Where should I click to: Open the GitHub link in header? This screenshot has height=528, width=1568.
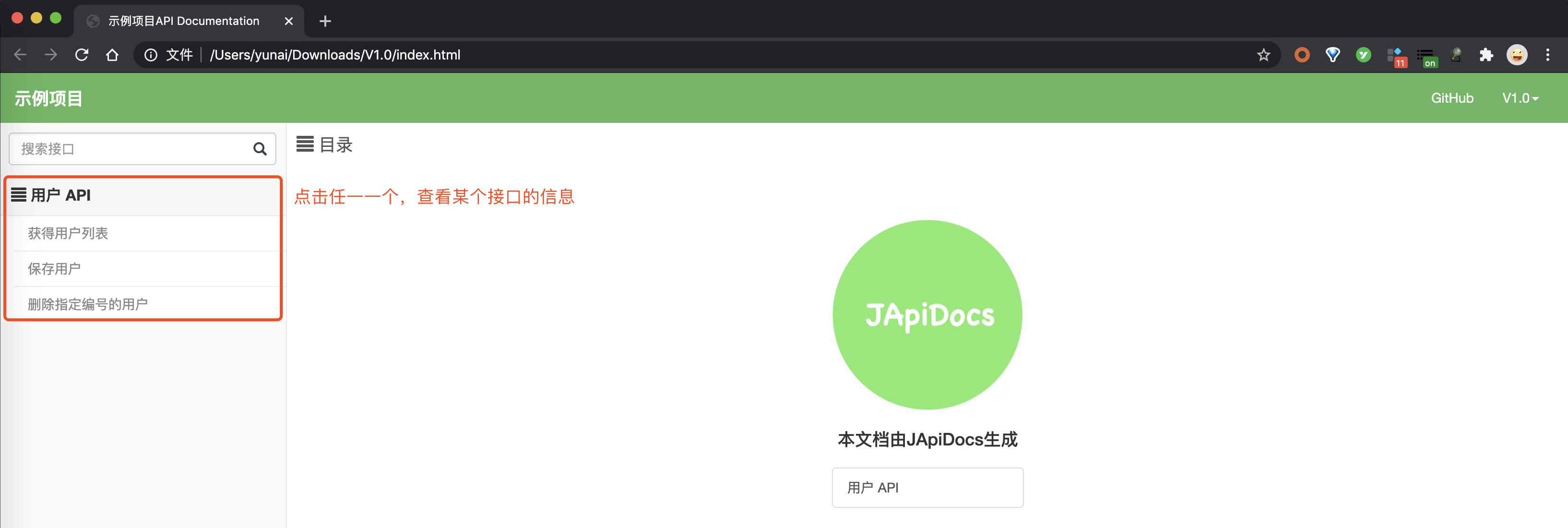[x=1452, y=98]
